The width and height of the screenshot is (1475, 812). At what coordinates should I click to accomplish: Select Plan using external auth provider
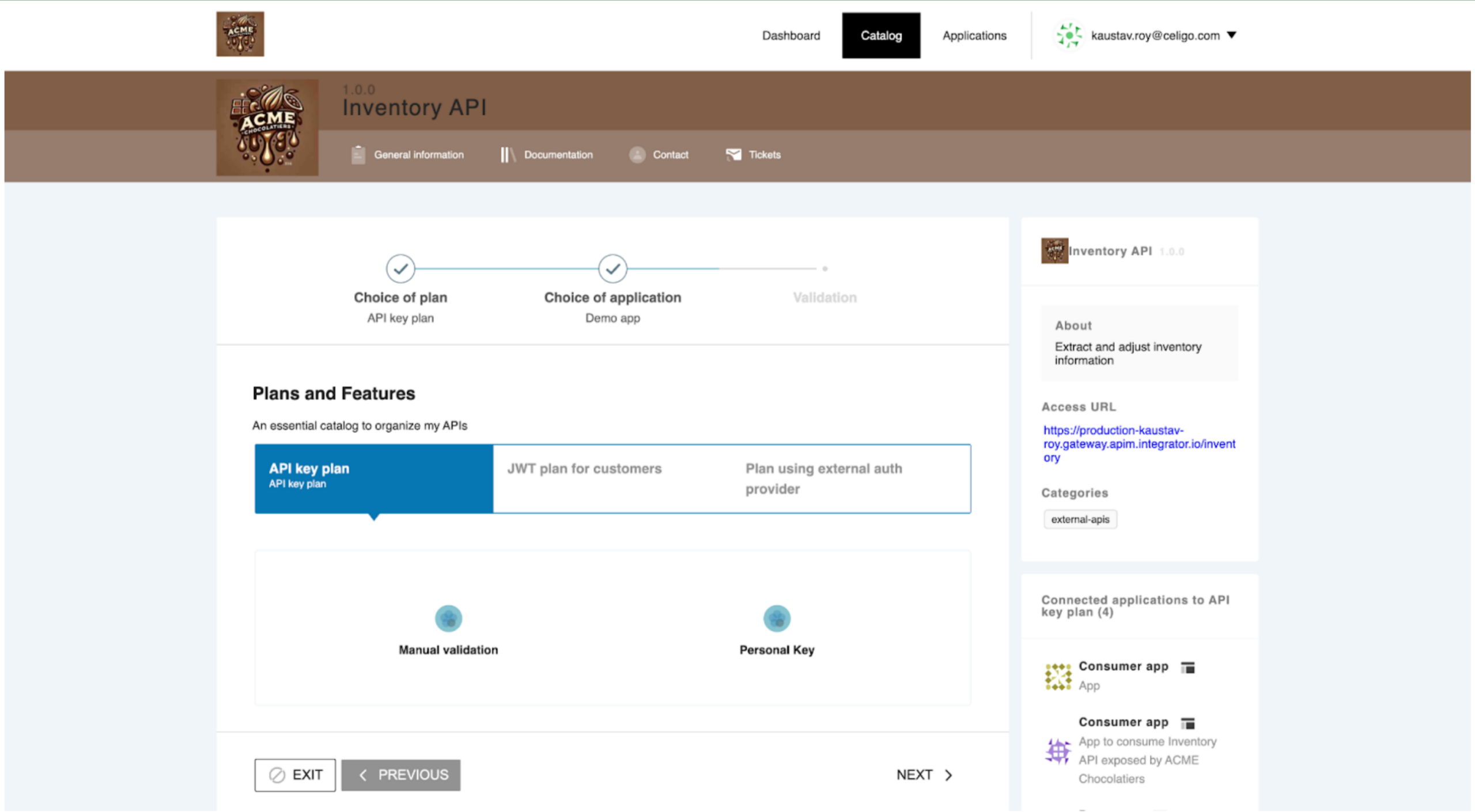coord(825,478)
